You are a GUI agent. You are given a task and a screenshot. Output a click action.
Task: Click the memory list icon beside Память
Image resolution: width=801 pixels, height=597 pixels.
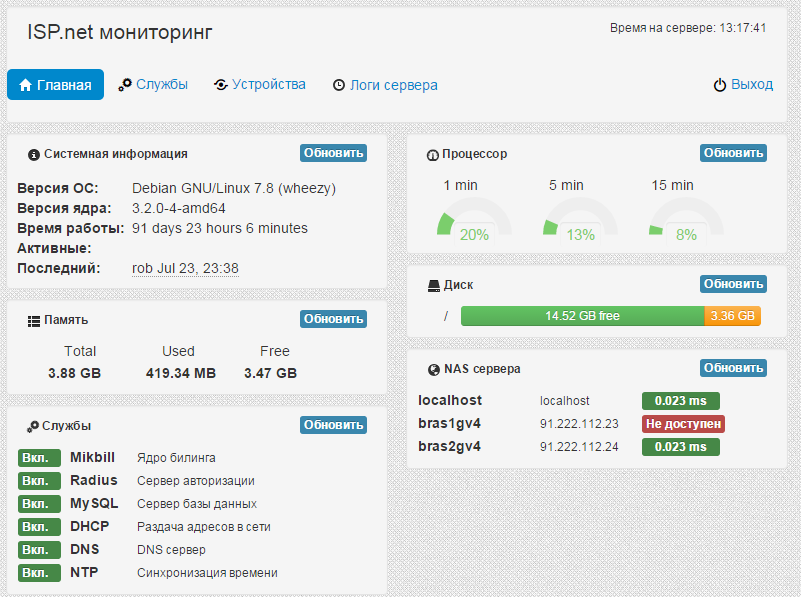pyautogui.click(x=33, y=321)
